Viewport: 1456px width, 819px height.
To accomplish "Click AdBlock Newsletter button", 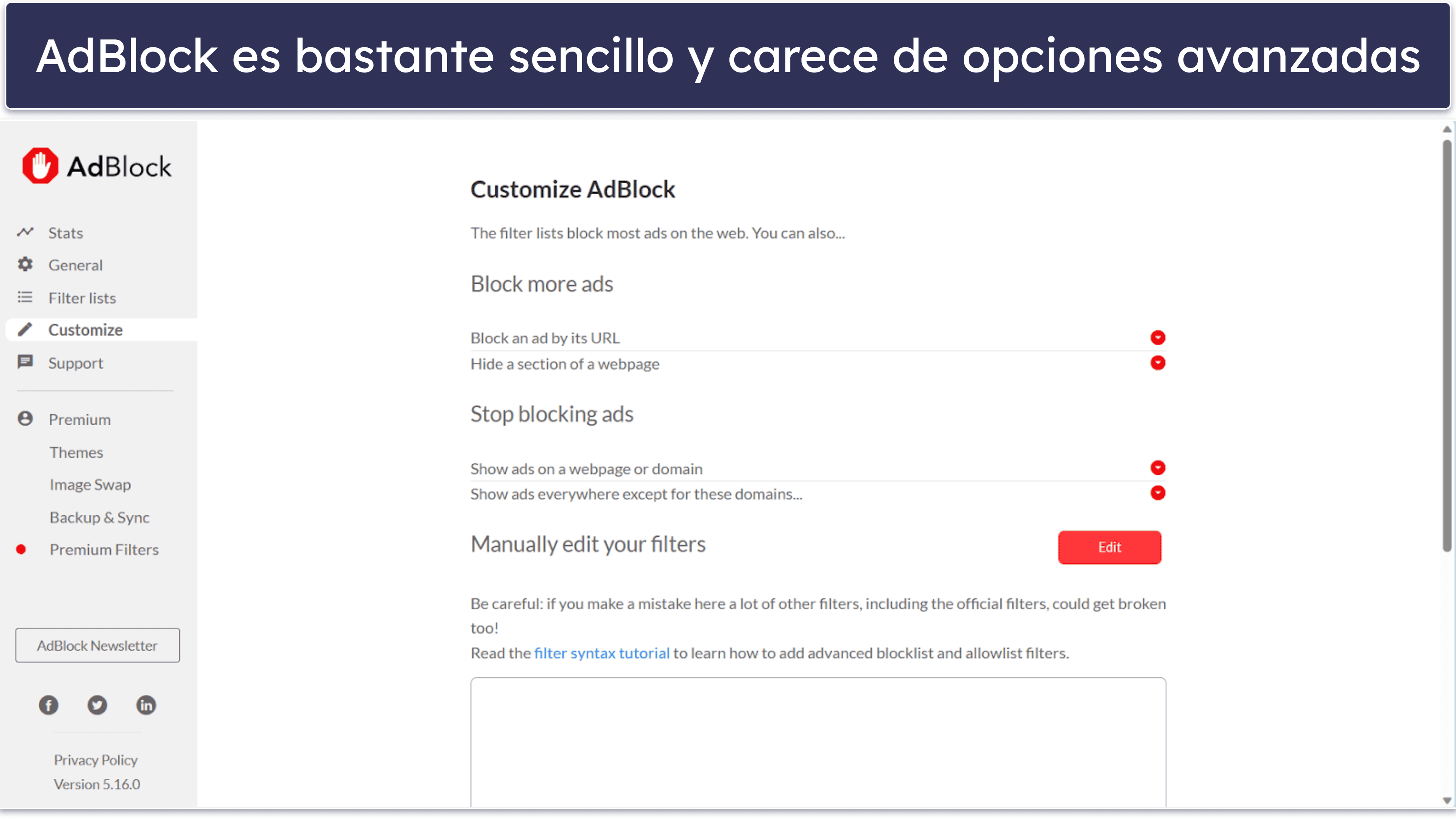I will (98, 645).
